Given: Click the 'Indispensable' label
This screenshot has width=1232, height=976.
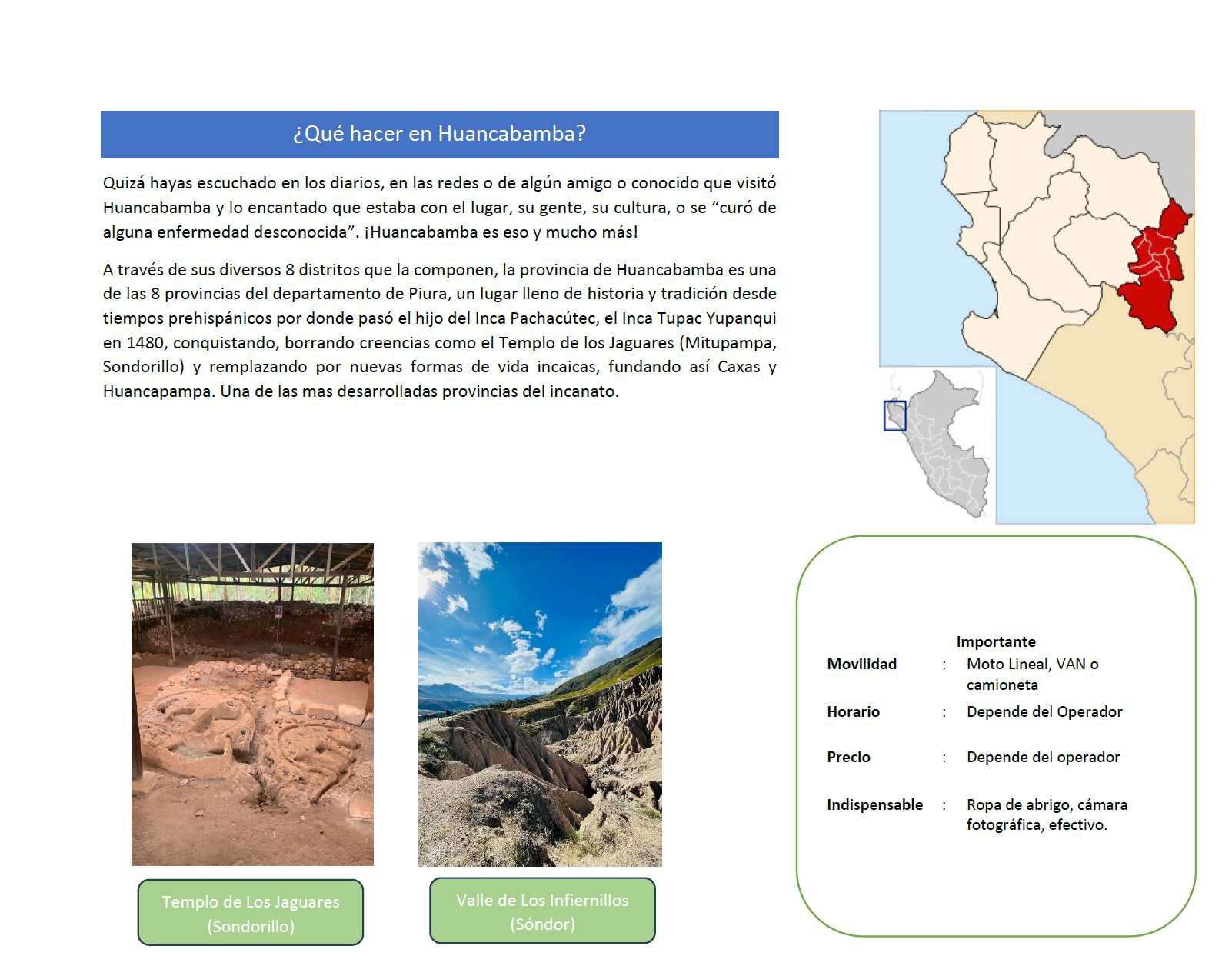Looking at the screenshot, I should [874, 804].
